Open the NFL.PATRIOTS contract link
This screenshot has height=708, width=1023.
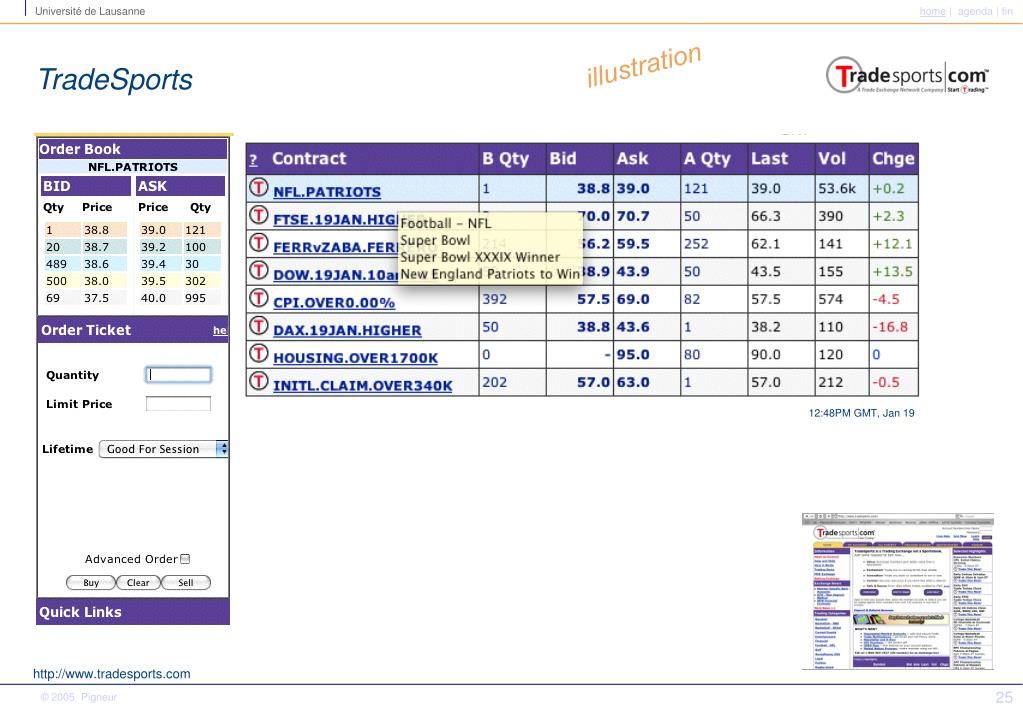point(327,192)
